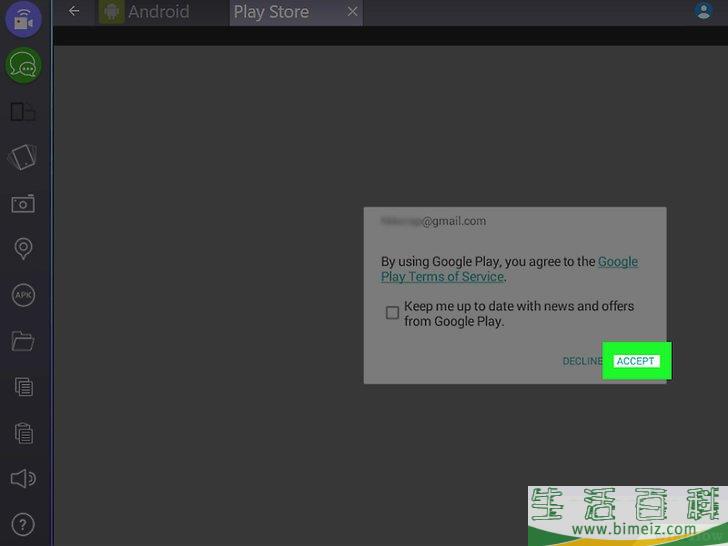Click the gmail.com account address text

pyautogui.click(x=433, y=221)
